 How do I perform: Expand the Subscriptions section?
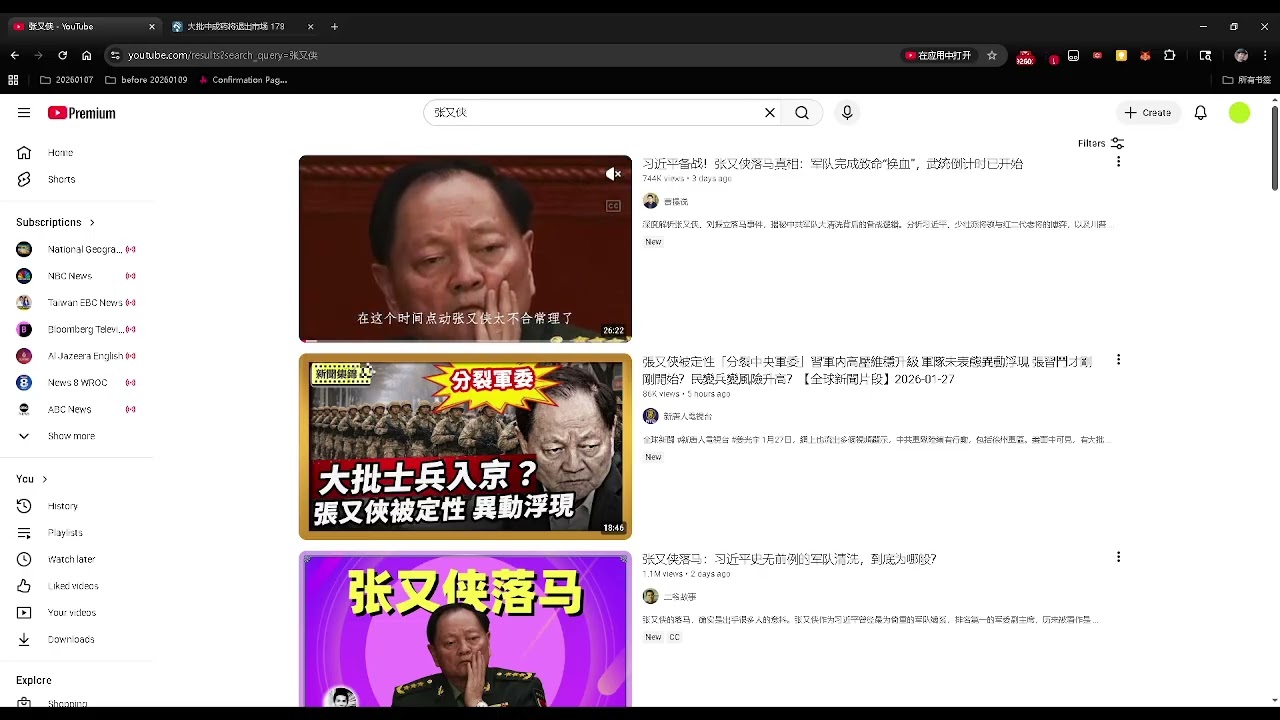coord(56,222)
